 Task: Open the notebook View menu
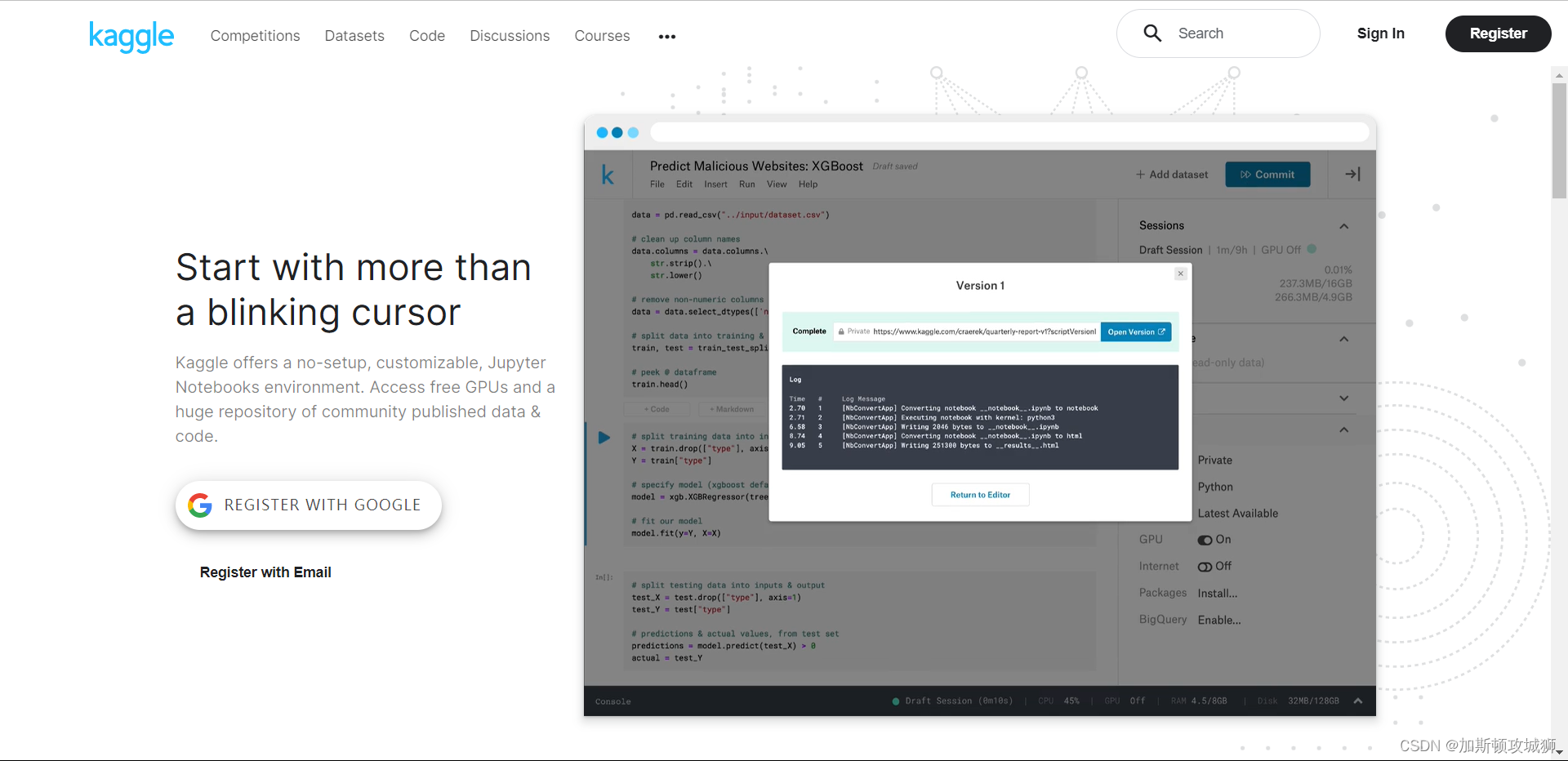coord(777,185)
